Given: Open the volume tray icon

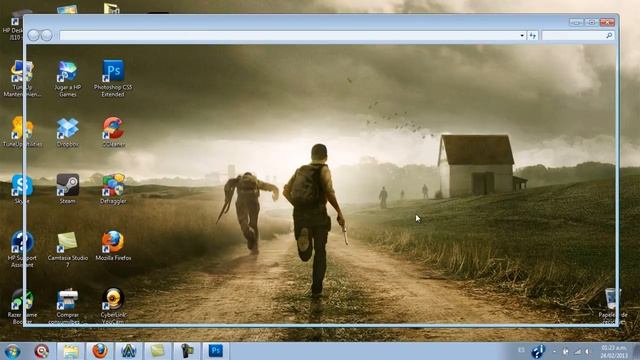Looking at the screenshot, I should [x=588, y=351].
